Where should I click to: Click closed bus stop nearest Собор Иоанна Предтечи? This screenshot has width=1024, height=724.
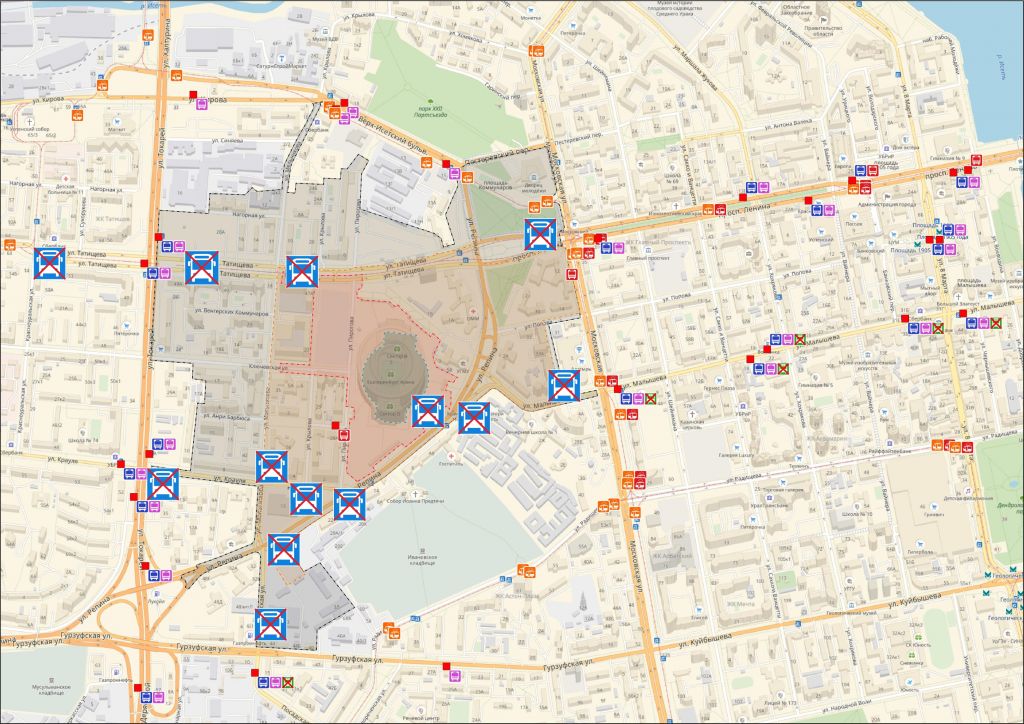click(349, 505)
